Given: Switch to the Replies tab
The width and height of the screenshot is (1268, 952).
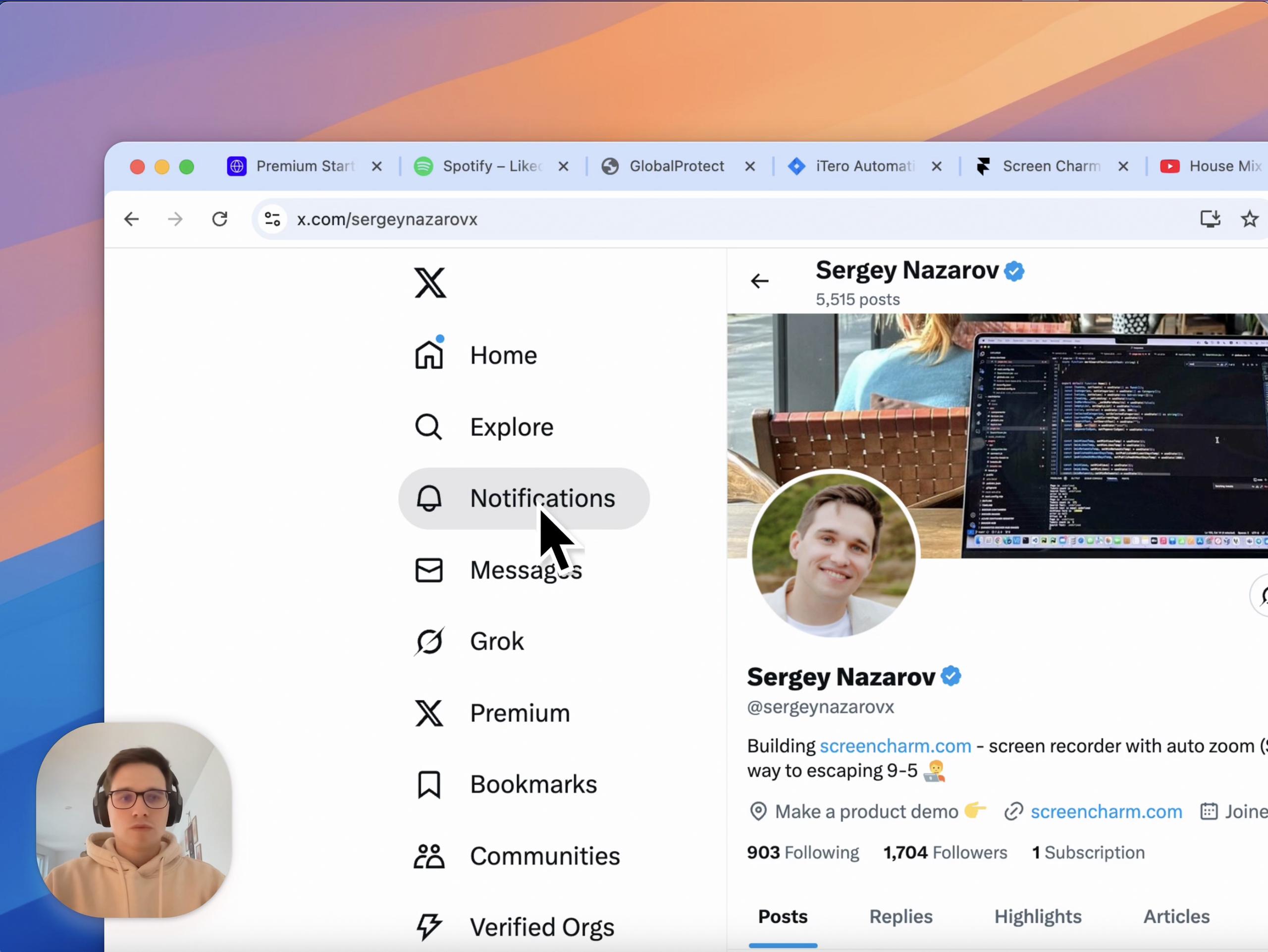Looking at the screenshot, I should [900, 916].
